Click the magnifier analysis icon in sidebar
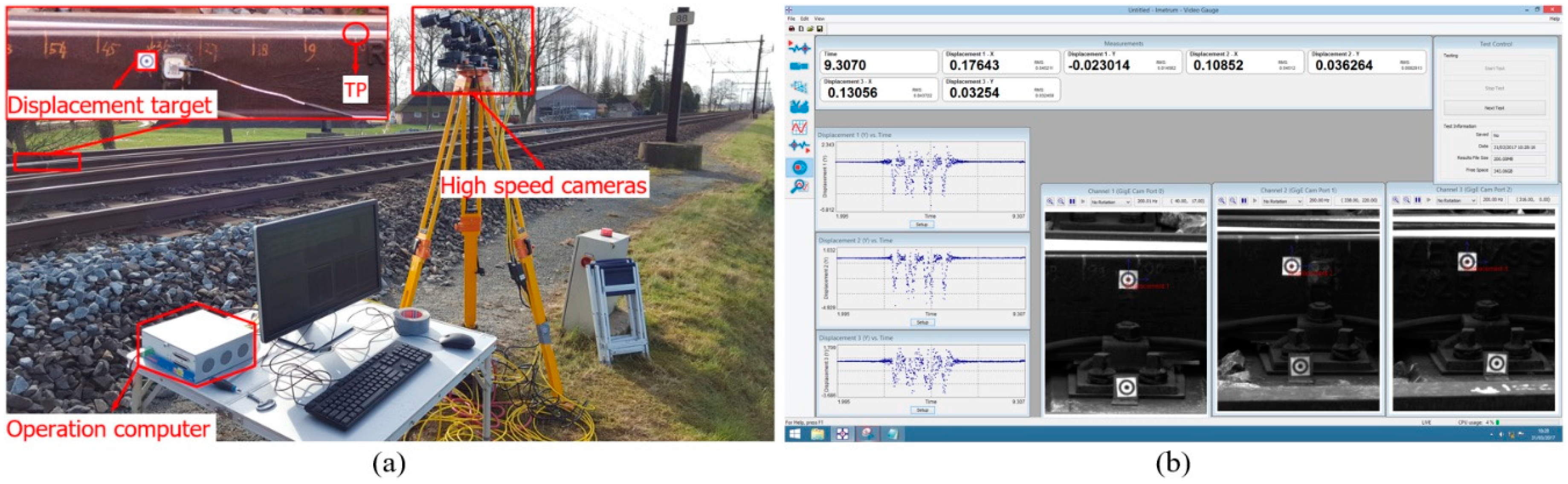This screenshot has height=484, width=1568. coord(799,186)
